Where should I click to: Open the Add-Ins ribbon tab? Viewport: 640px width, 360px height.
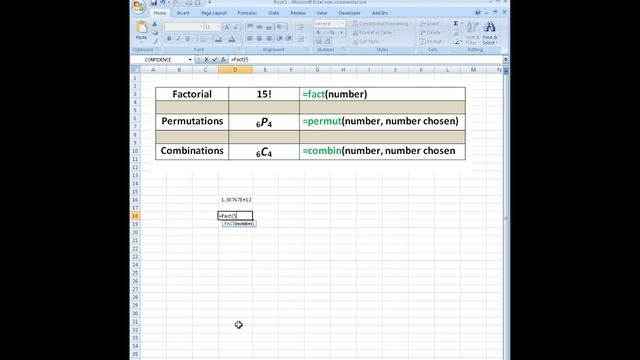(380, 13)
